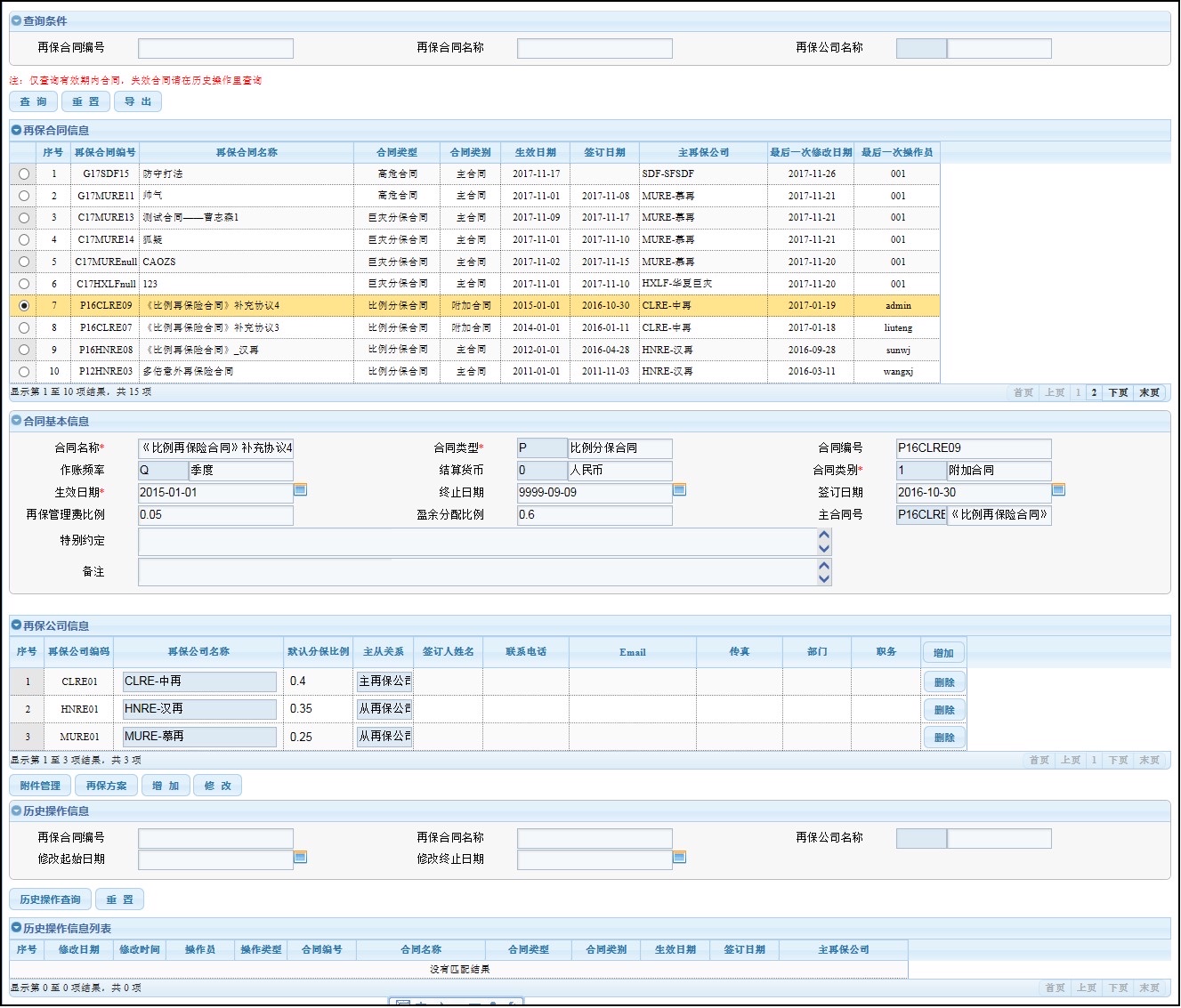Sort by 生效日期 column in contract table

point(536,152)
